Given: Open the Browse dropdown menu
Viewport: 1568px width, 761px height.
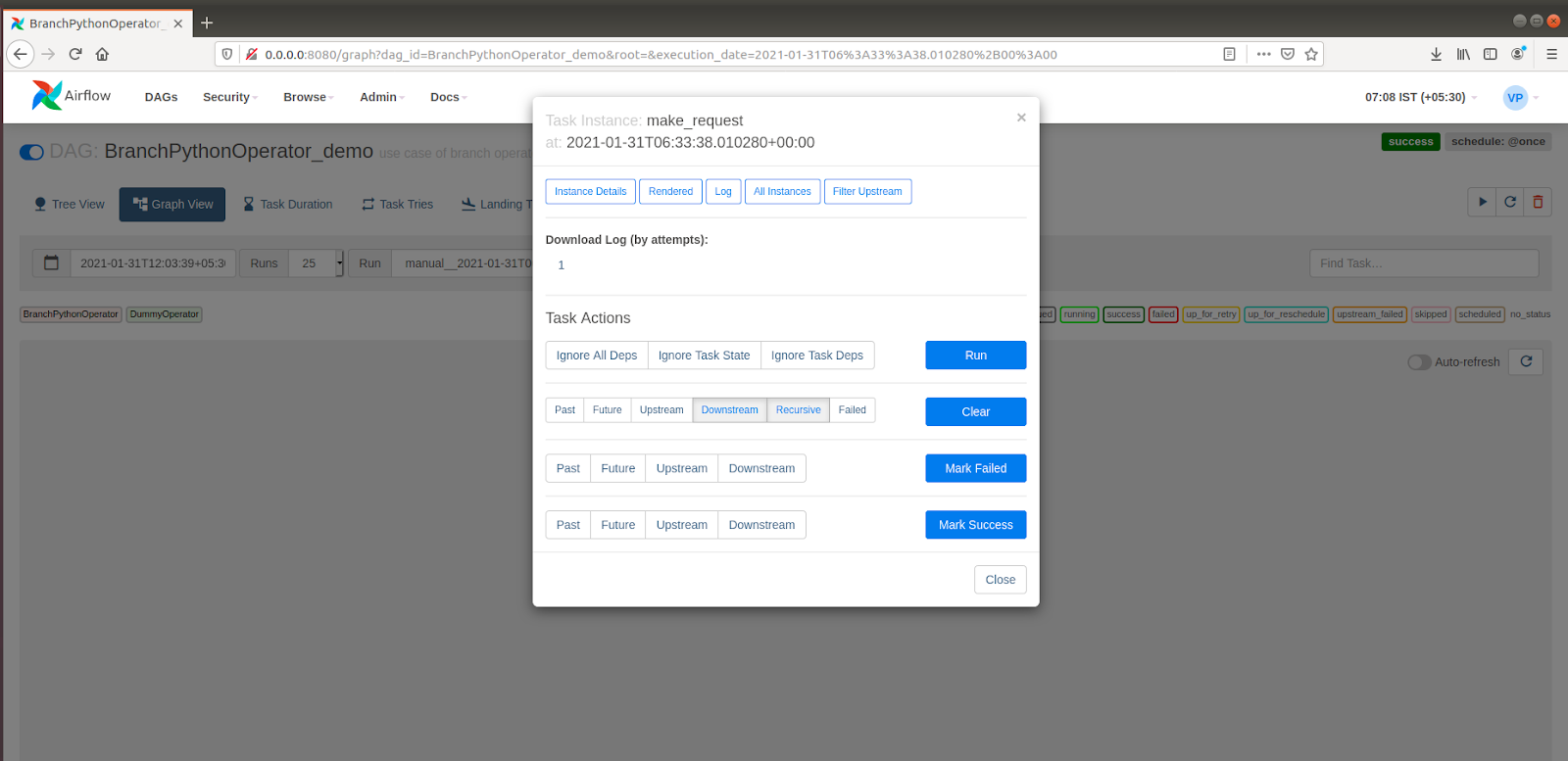Looking at the screenshot, I should 308,97.
